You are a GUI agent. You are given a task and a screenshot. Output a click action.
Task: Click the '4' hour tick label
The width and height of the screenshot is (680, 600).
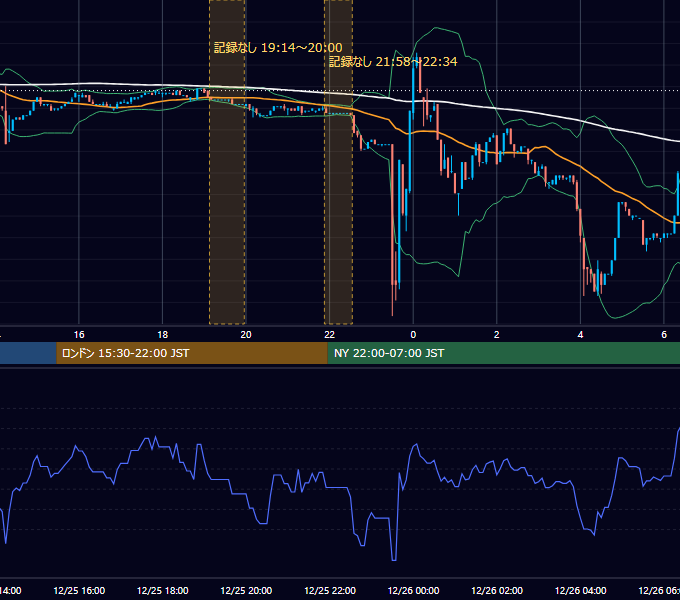pos(580,335)
